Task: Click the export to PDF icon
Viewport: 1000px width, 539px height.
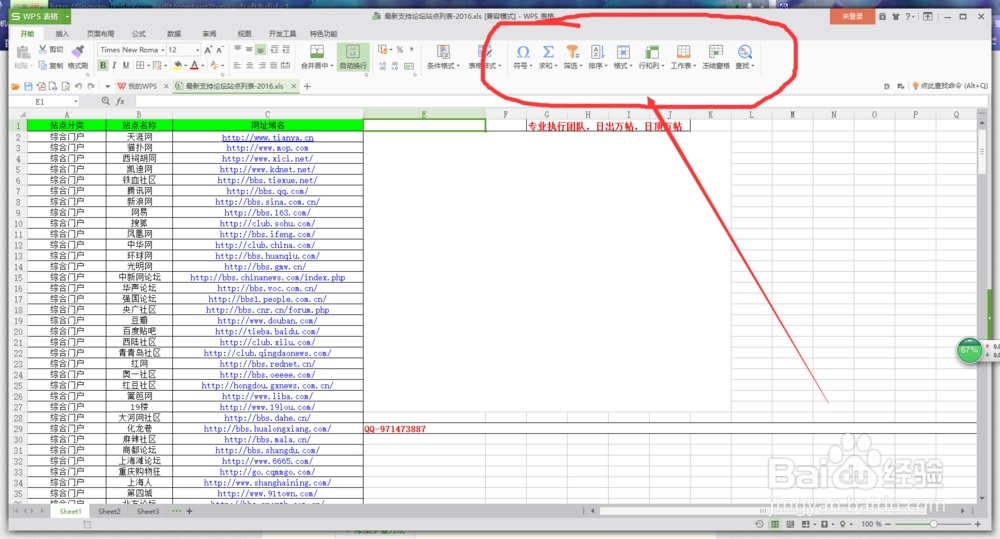Action: (x=41, y=86)
